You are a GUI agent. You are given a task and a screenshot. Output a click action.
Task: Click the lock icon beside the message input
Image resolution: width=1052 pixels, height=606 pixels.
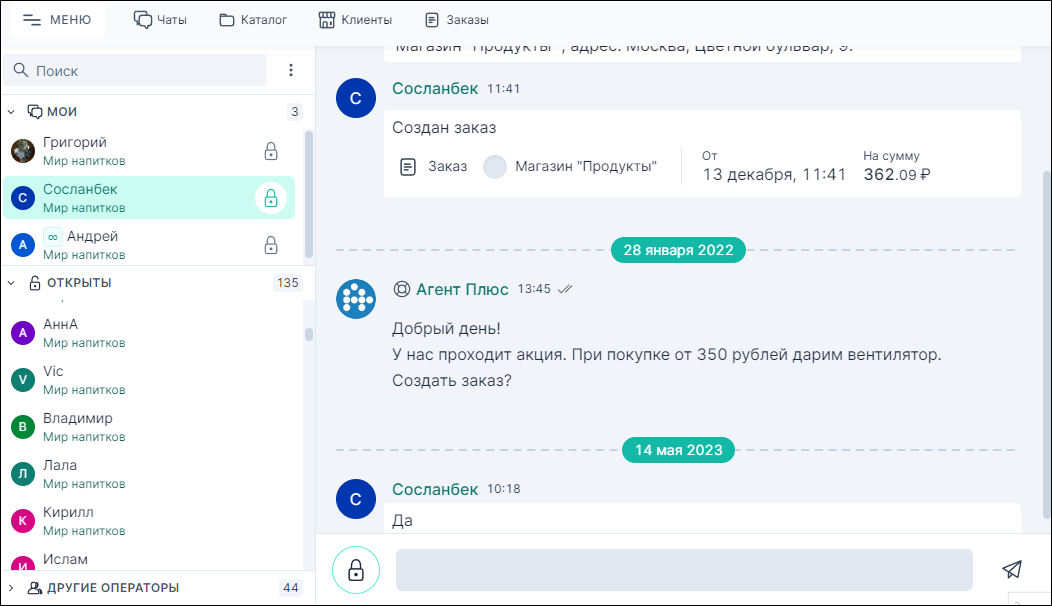356,569
